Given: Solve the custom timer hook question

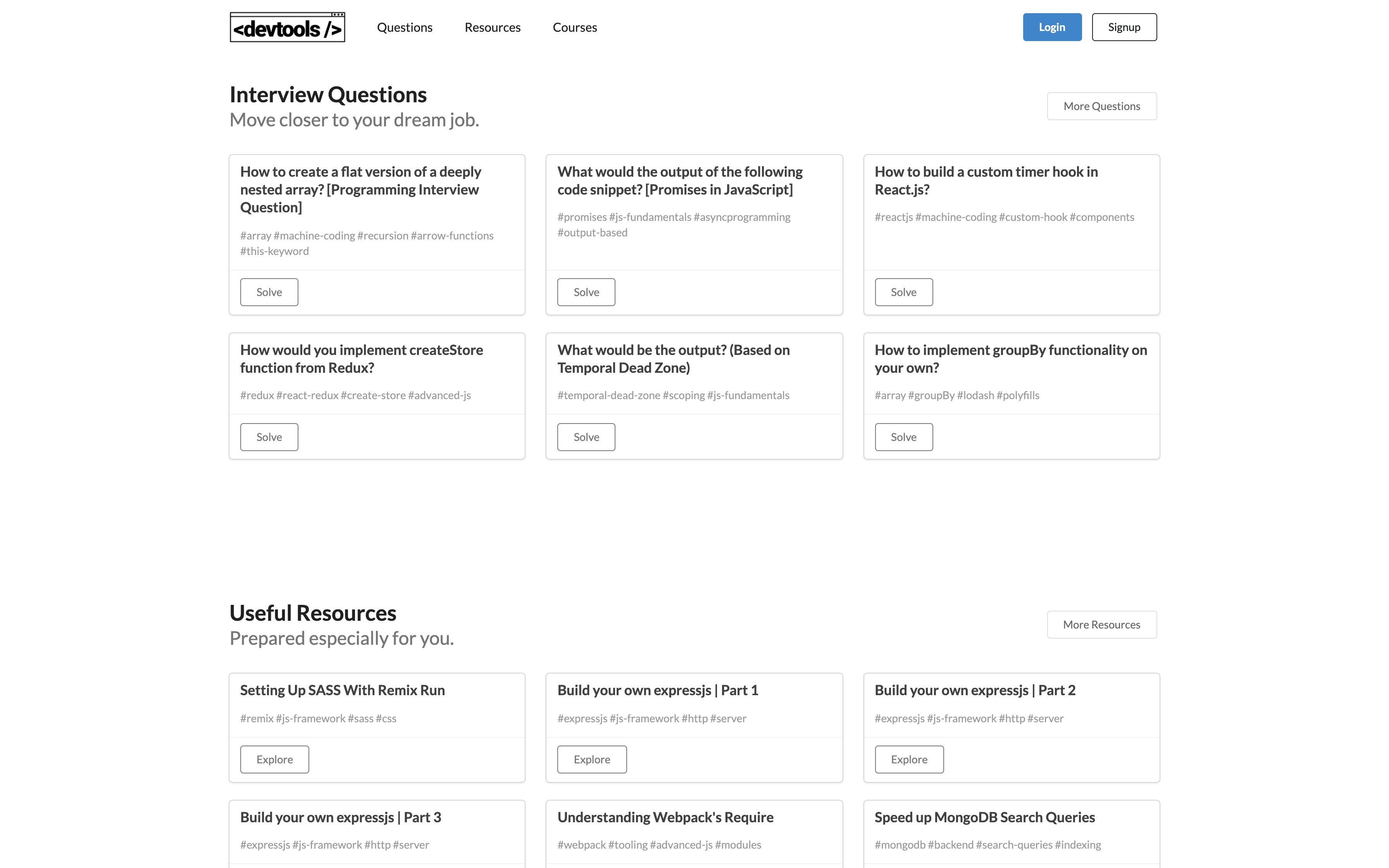Looking at the screenshot, I should pyautogui.click(x=903, y=292).
